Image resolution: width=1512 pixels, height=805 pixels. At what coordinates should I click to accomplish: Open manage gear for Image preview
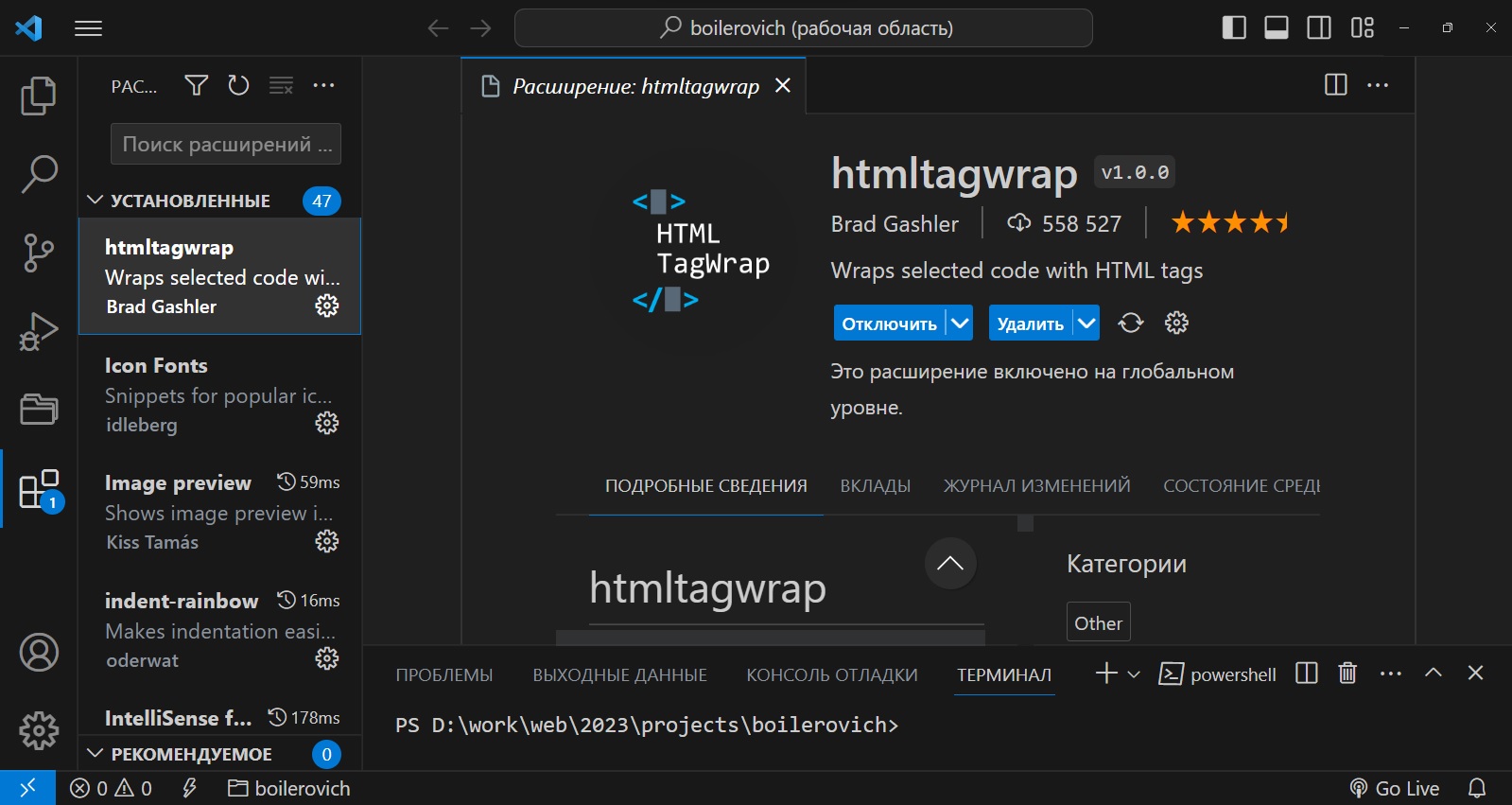click(x=327, y=541)
